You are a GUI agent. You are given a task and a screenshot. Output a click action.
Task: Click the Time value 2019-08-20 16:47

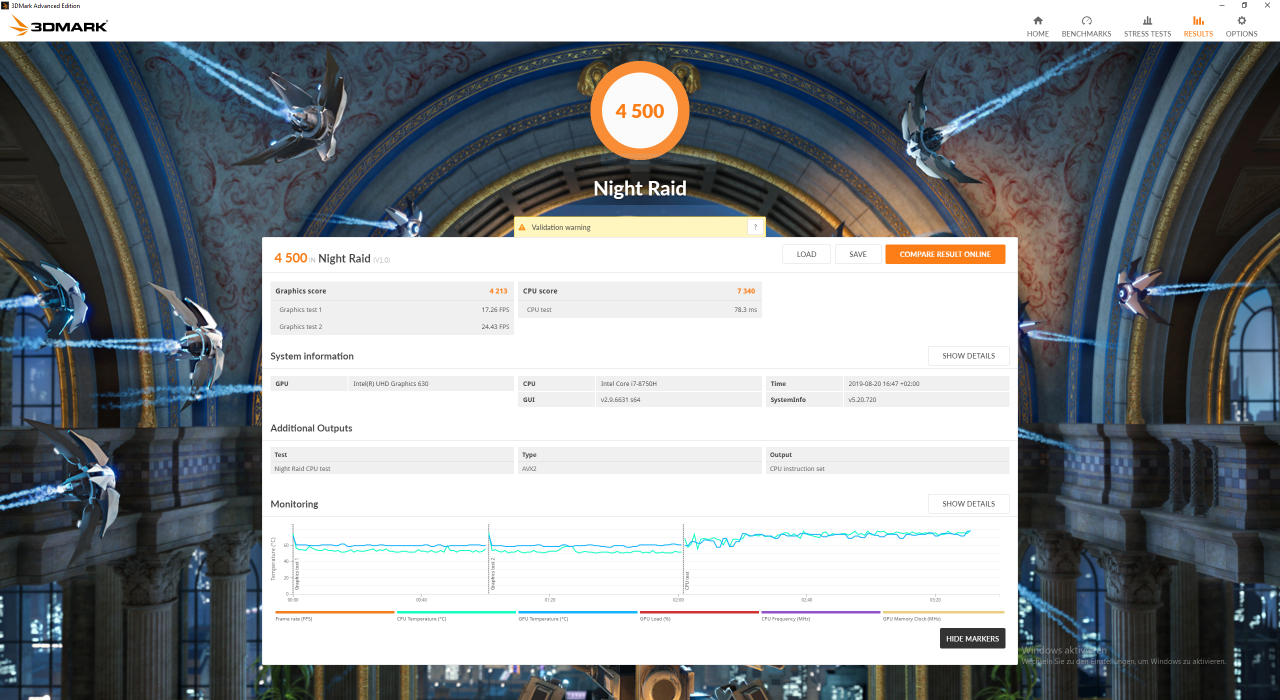pyautogui.click(x=883, y=383)
